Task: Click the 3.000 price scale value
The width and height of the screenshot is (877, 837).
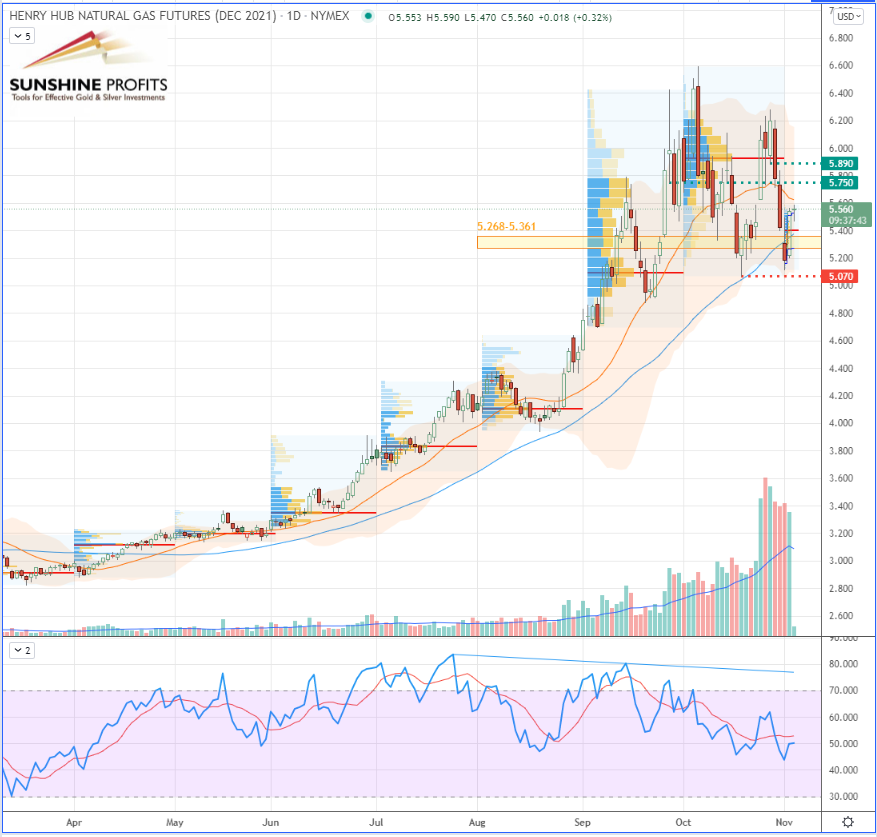Action: 841,561
